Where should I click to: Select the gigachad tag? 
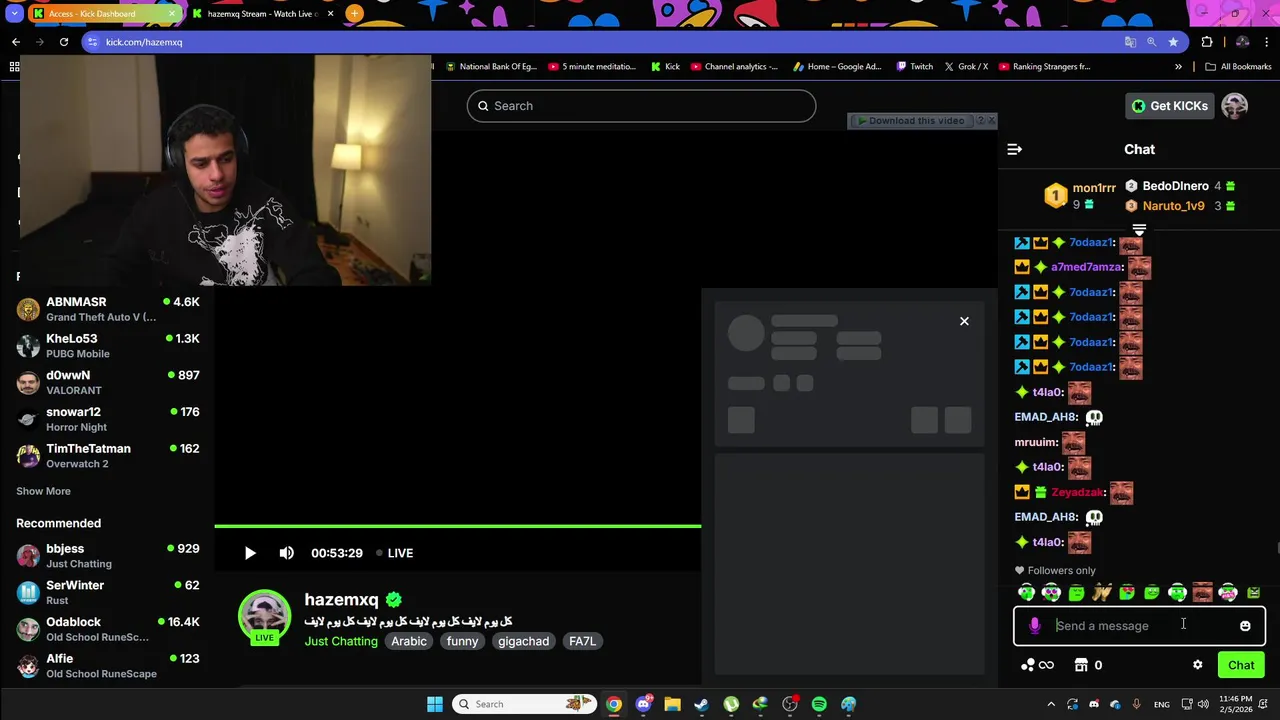[524, 641]
